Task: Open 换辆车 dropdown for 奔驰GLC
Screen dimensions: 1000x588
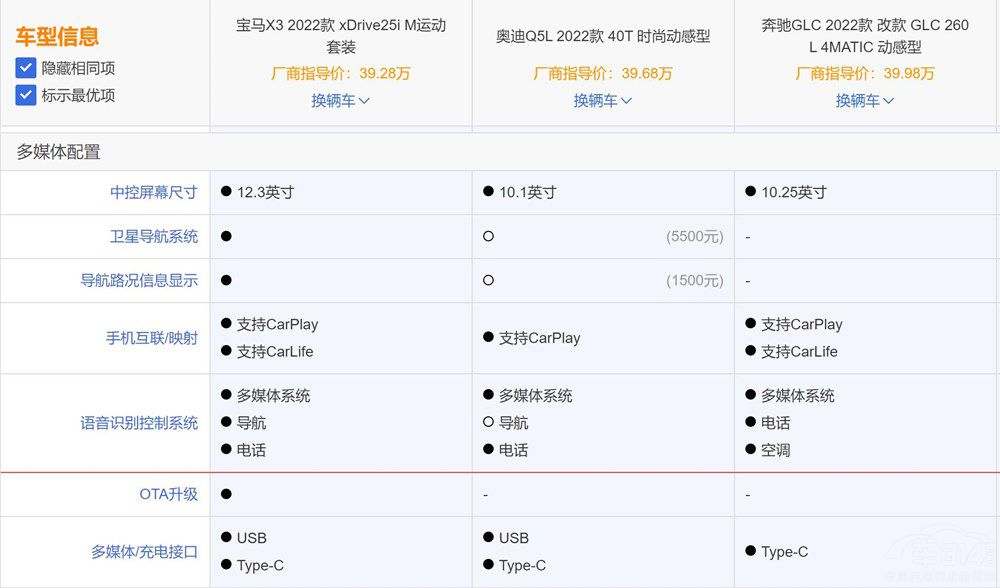Action: pyautogui.click(x=865, y=100)
